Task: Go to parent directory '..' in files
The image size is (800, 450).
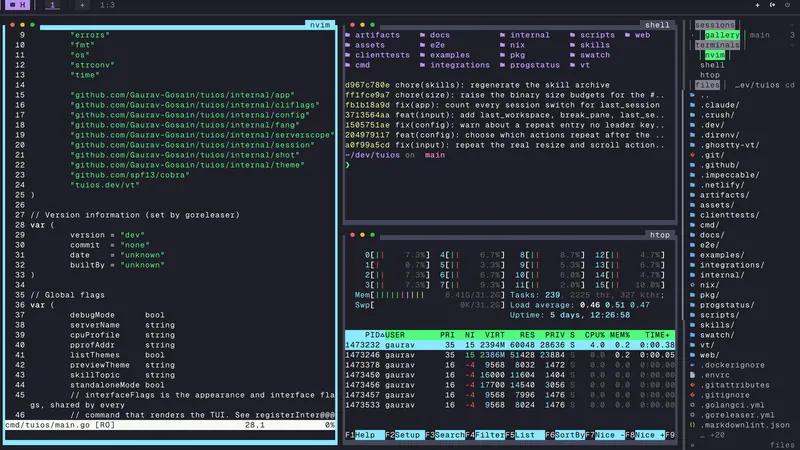Action: pos(705,95)
